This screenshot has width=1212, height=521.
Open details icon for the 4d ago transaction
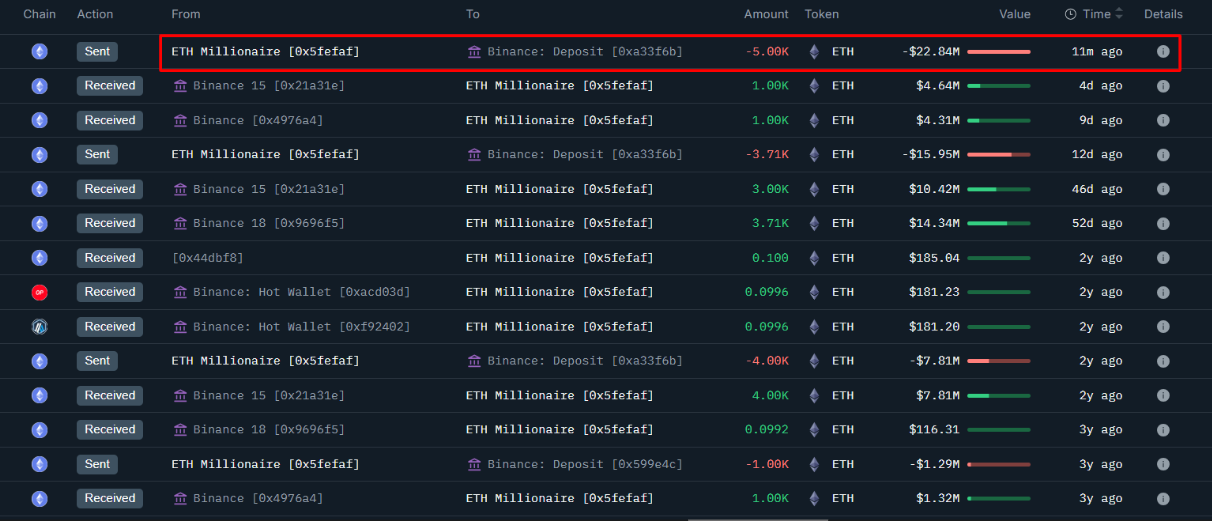click(1163, 86)
